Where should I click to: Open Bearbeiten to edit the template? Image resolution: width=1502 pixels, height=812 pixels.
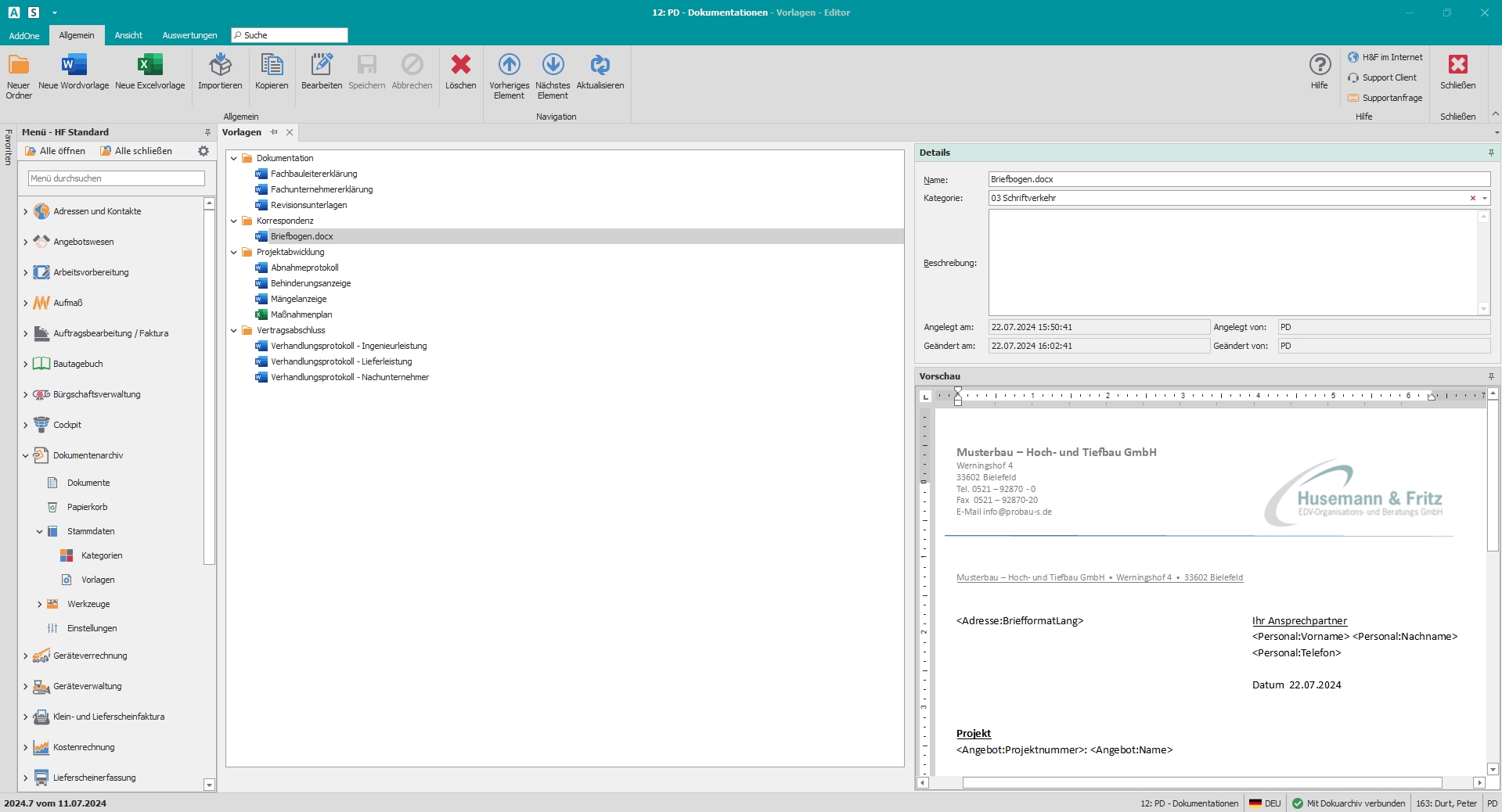point(322,65)
